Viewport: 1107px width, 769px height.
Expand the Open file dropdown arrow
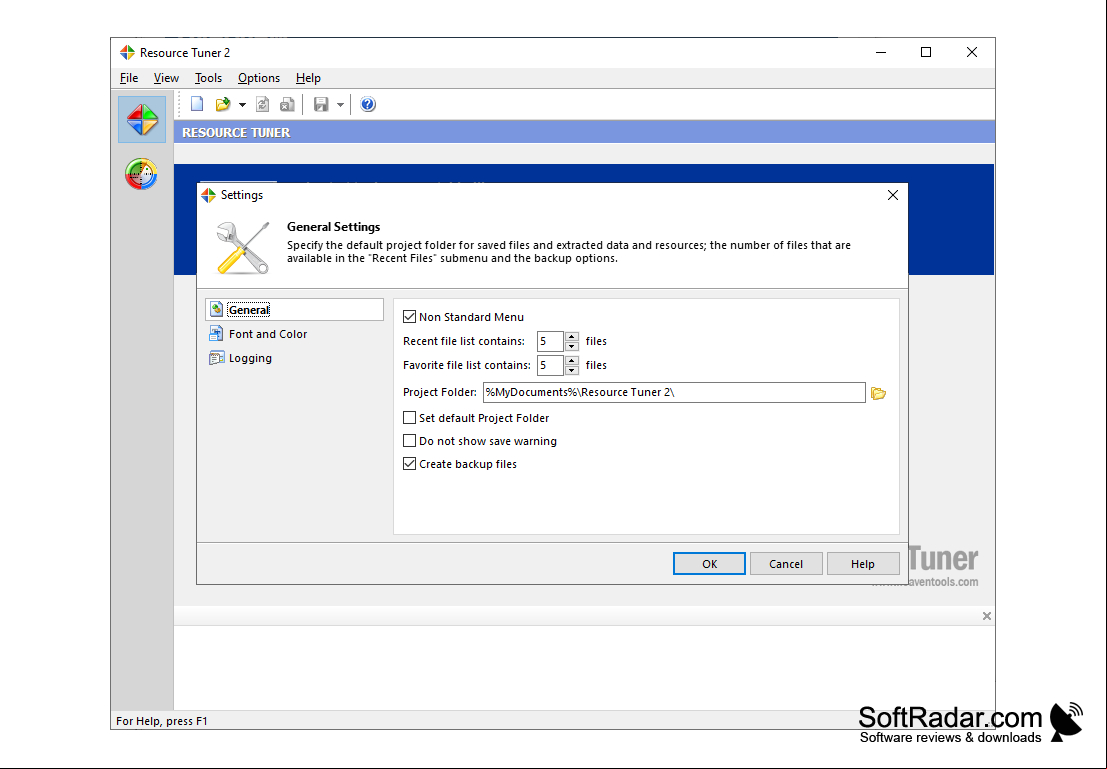pyautogui.click(x=242, y=105)
